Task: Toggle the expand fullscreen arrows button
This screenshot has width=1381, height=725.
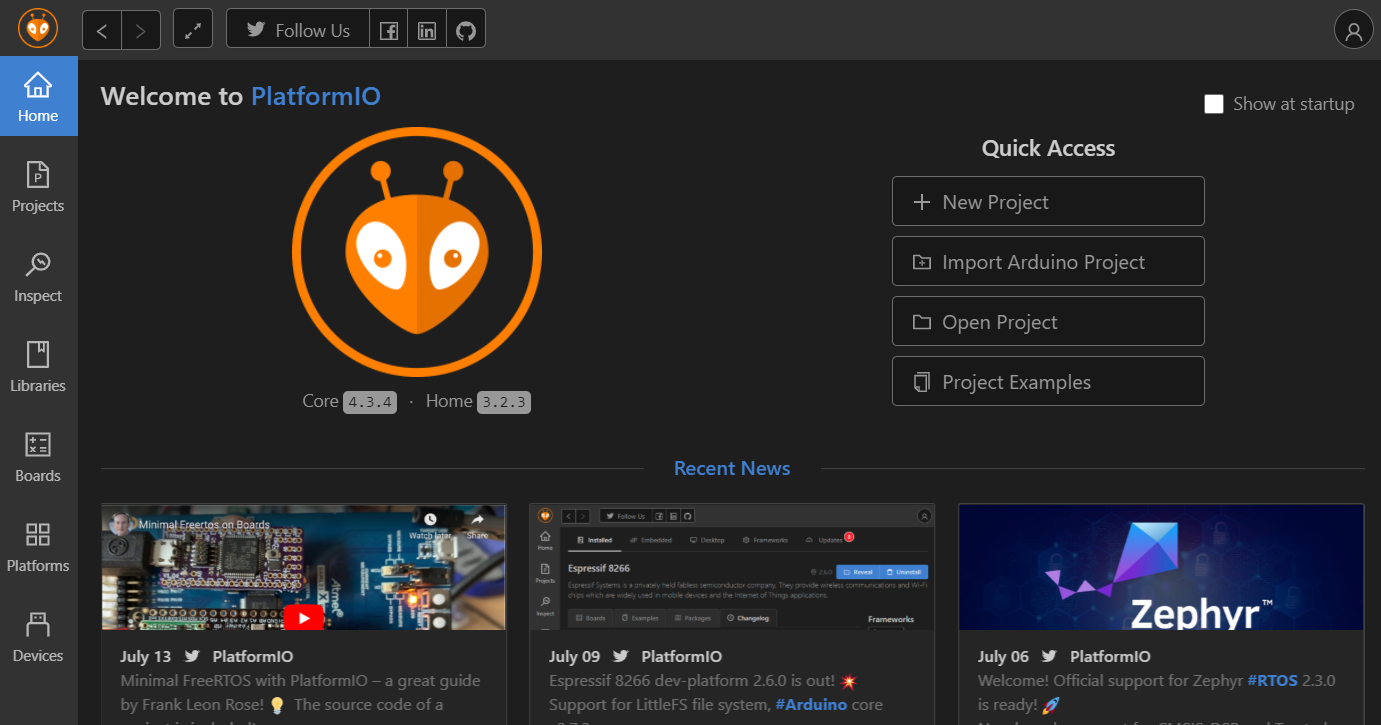Action: [x=193, y=30]
